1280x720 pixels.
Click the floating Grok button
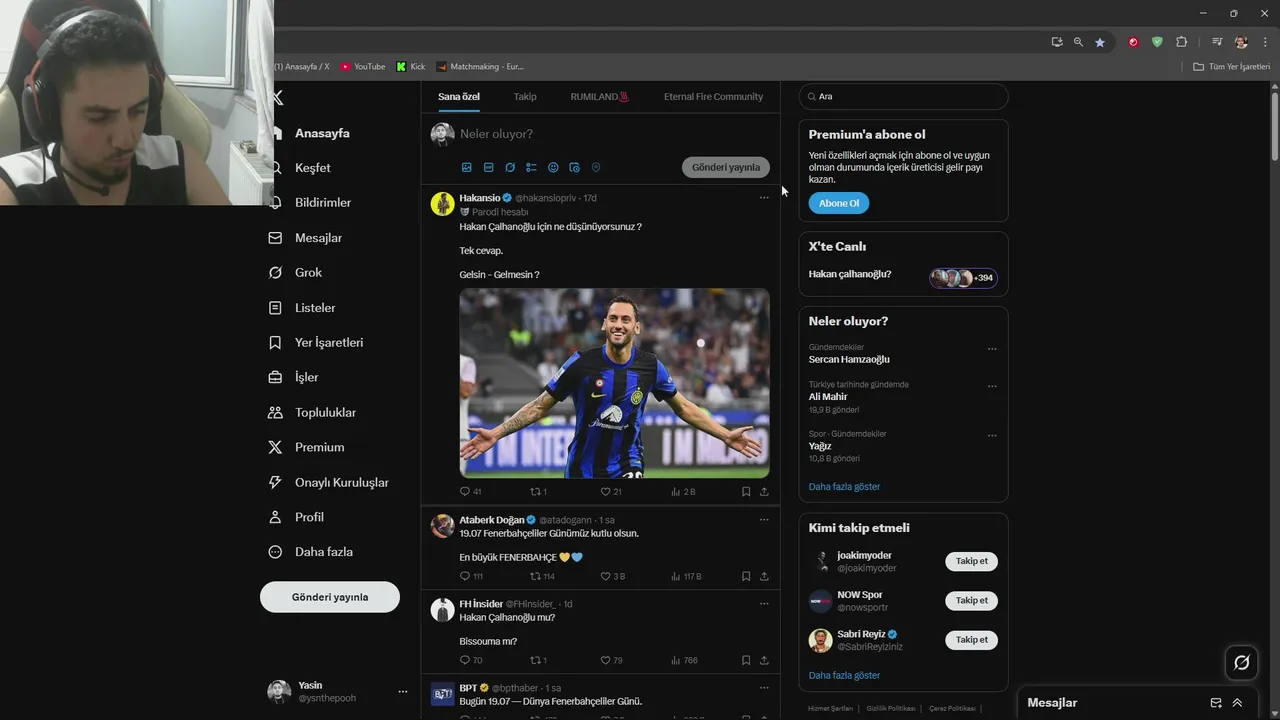coord(1242,662)
